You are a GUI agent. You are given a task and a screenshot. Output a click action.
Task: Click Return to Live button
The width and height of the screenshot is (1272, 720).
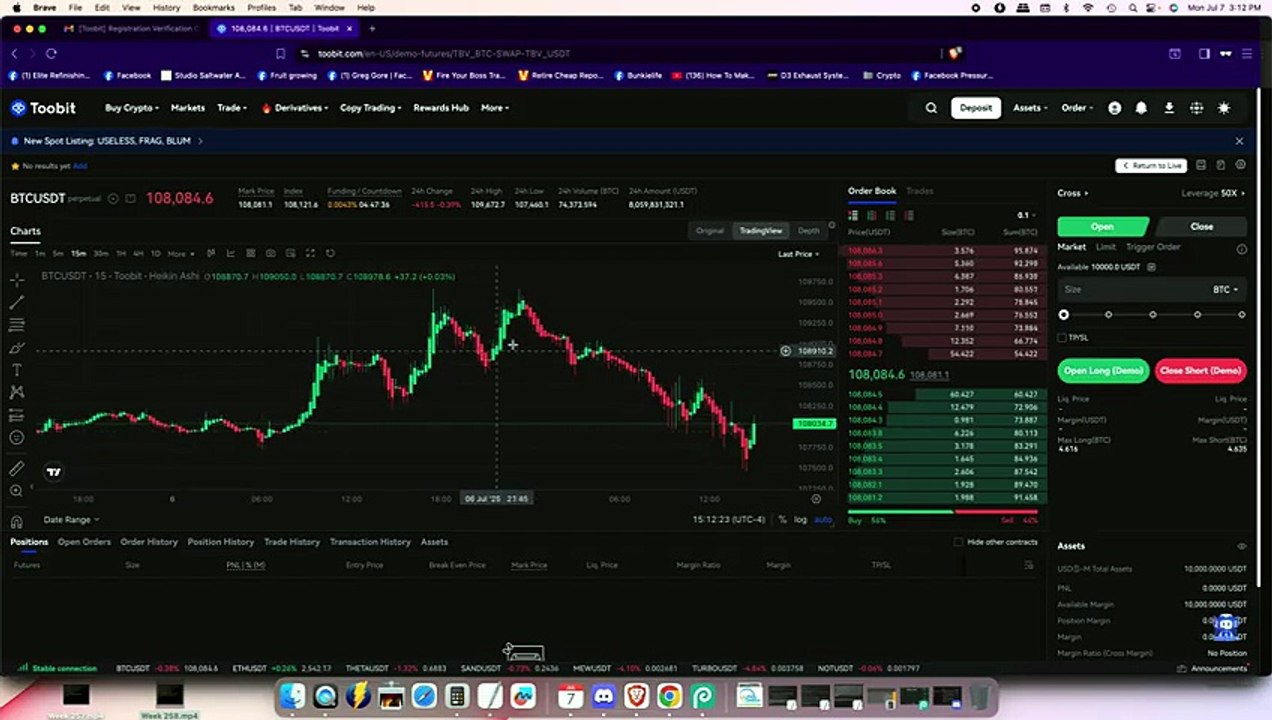pyautogui.click(x=1151, y=165)
